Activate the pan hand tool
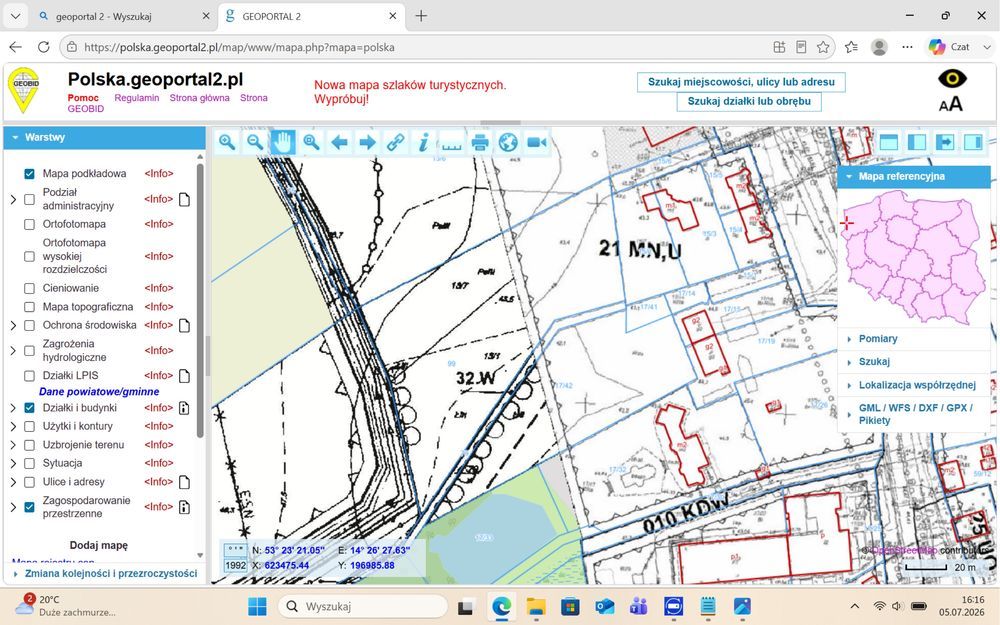Image resolution: width=1000 pixels, height=625 pixels. [x=283, y=142]
